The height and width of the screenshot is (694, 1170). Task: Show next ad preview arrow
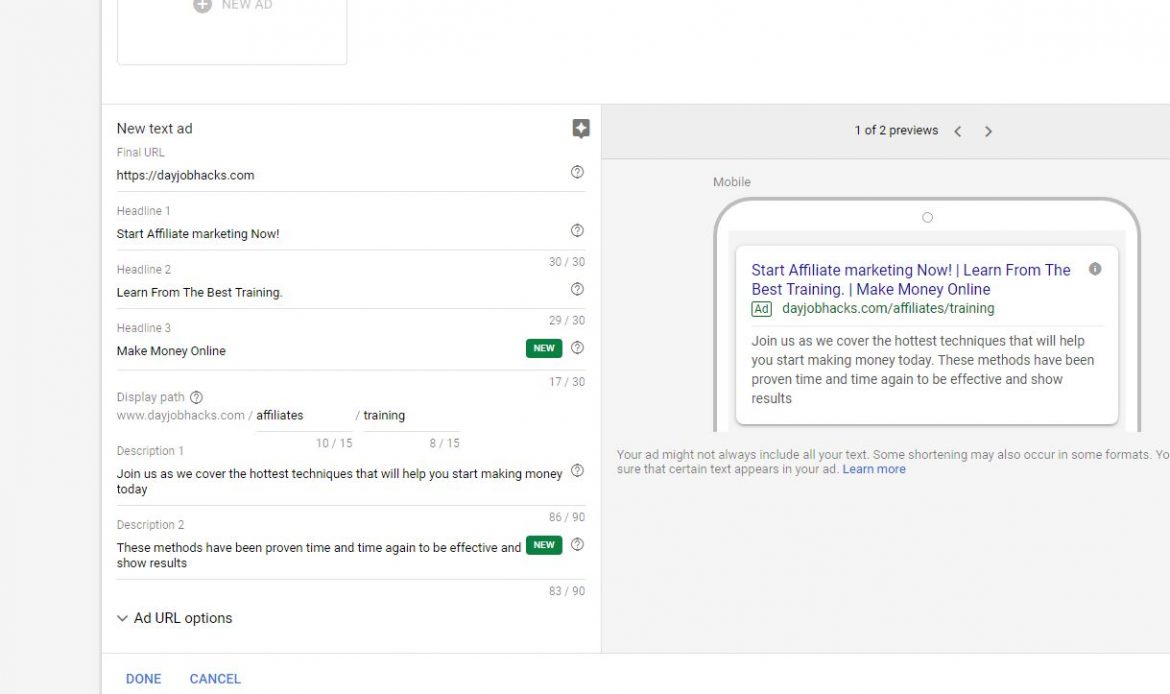coord(988,131)
